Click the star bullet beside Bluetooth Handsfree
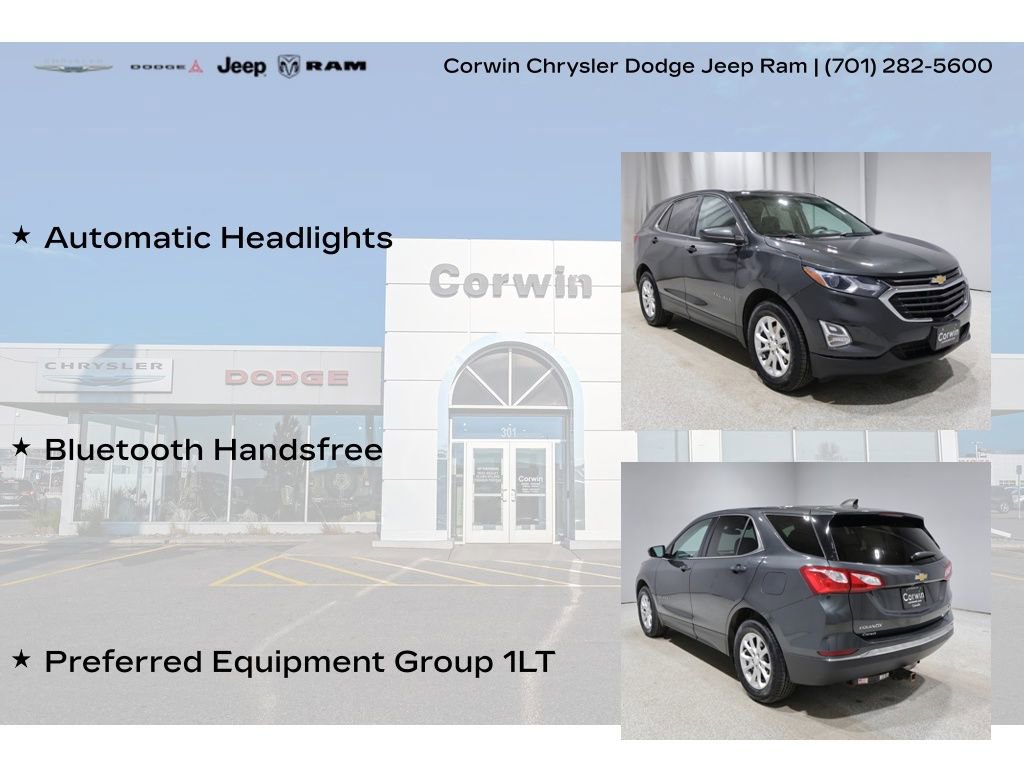The image size is (1024, 768). [x=22, y=447]
